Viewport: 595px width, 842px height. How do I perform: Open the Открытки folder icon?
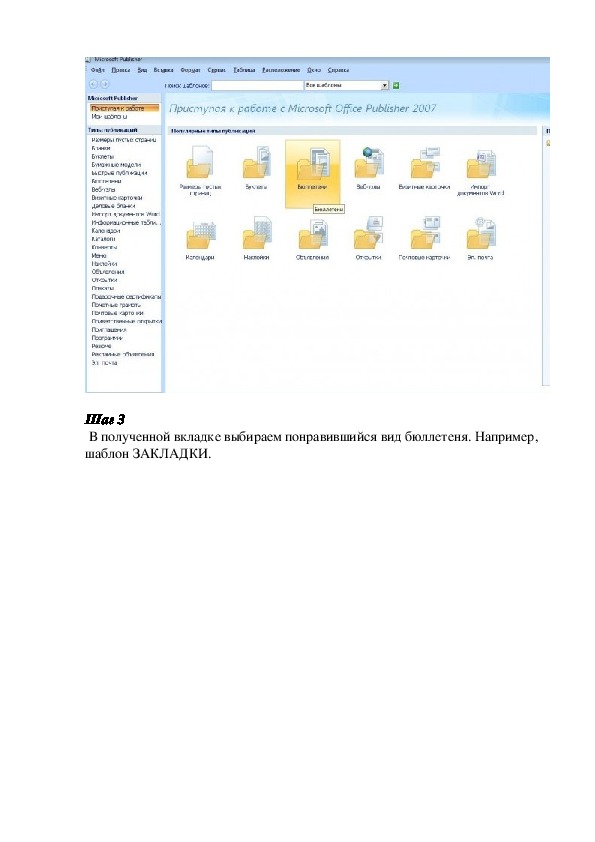(x=368, y=233)
